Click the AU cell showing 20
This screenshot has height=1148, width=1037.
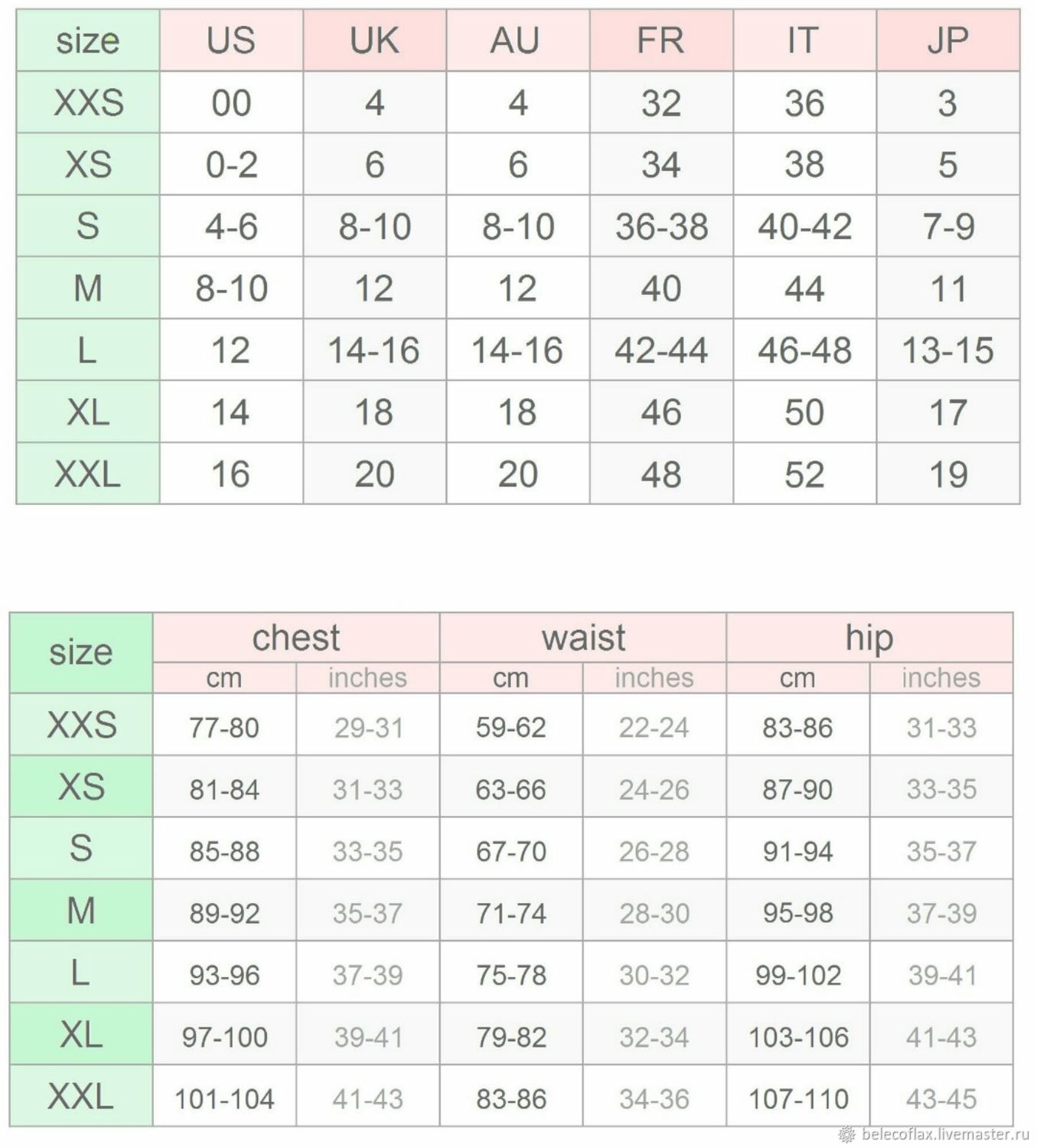click(x=518, y=474)
